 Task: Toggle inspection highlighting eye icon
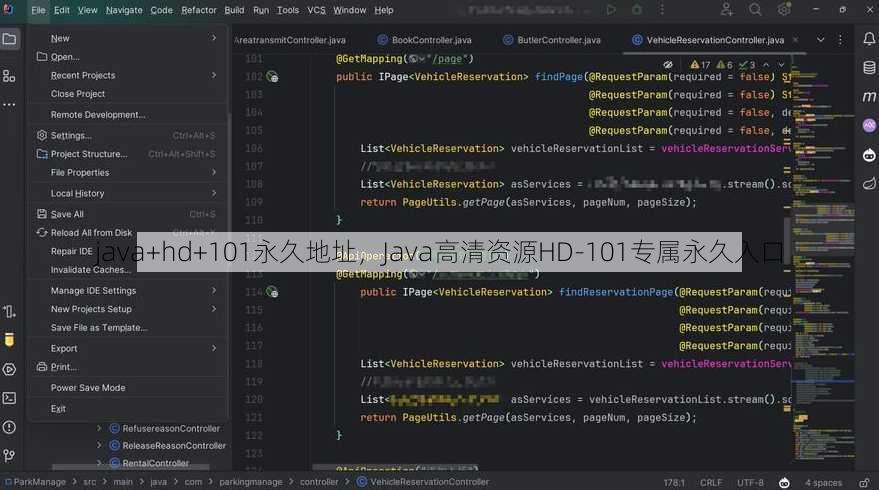click(x=668, y=65)
